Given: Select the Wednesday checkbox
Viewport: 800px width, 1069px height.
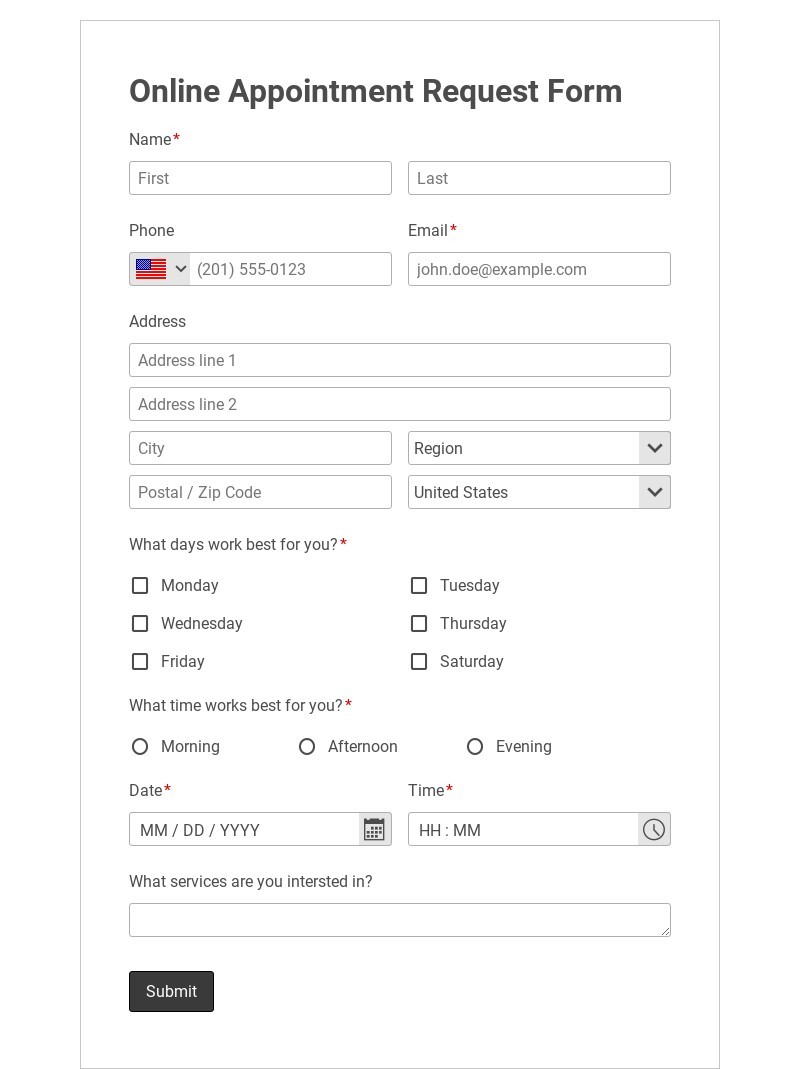Looking at the screenshot, I should pyautogui.click(x=140, y=623).
